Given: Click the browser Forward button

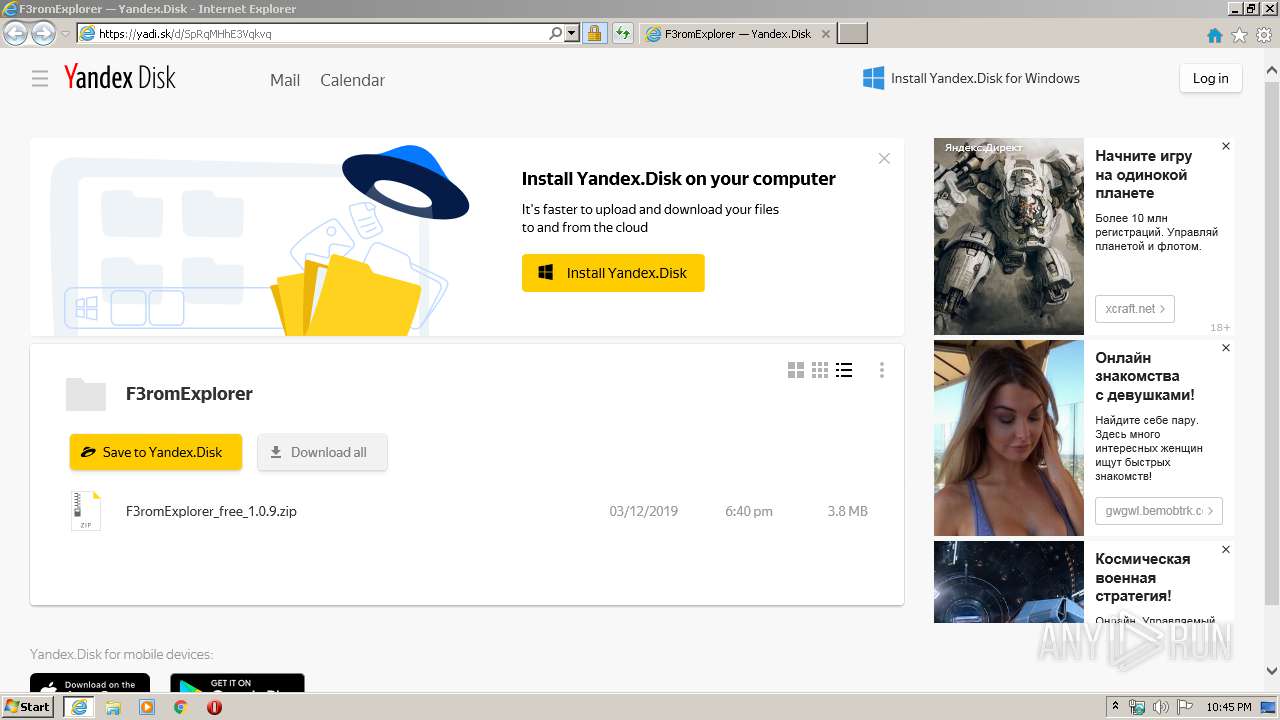Looking at the screenshot, I should [43, 33].
